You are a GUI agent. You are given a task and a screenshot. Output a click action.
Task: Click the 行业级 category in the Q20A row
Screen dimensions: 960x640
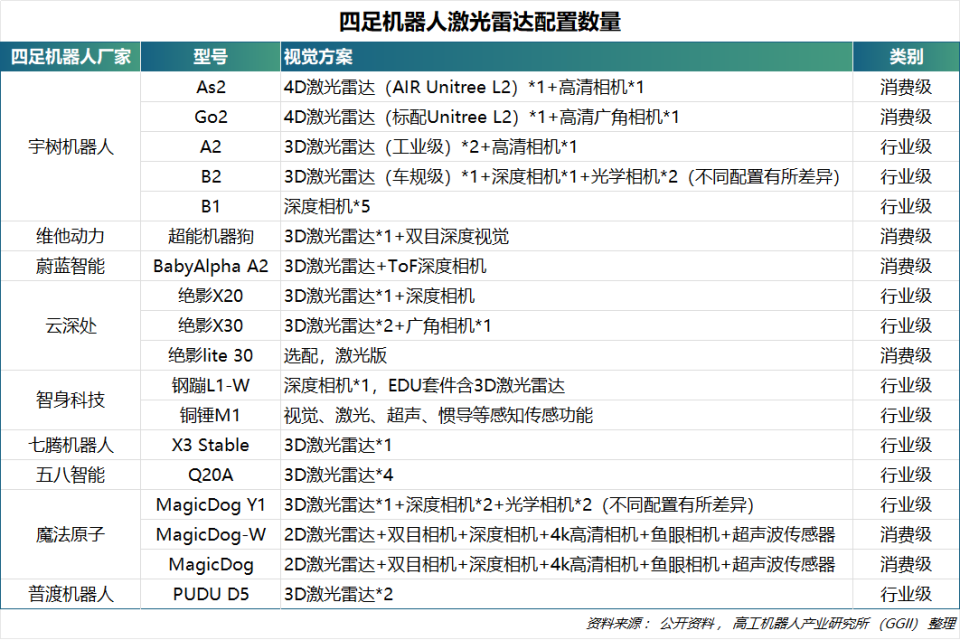[x=906, y=475]
